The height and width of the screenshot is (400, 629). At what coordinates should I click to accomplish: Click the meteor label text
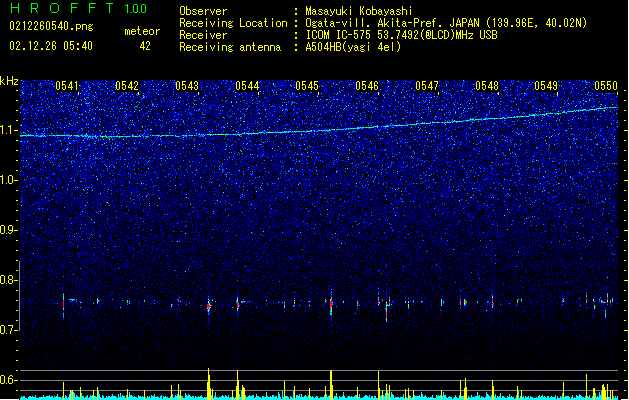(x=142, y=31)
